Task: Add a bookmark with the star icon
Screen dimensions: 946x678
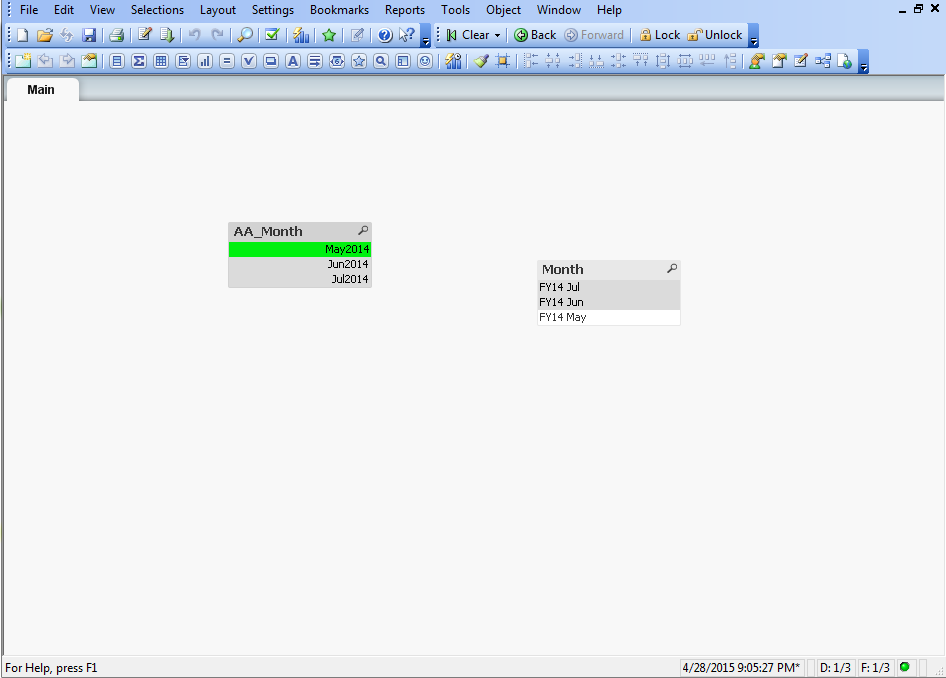Action: click(329, 34)
